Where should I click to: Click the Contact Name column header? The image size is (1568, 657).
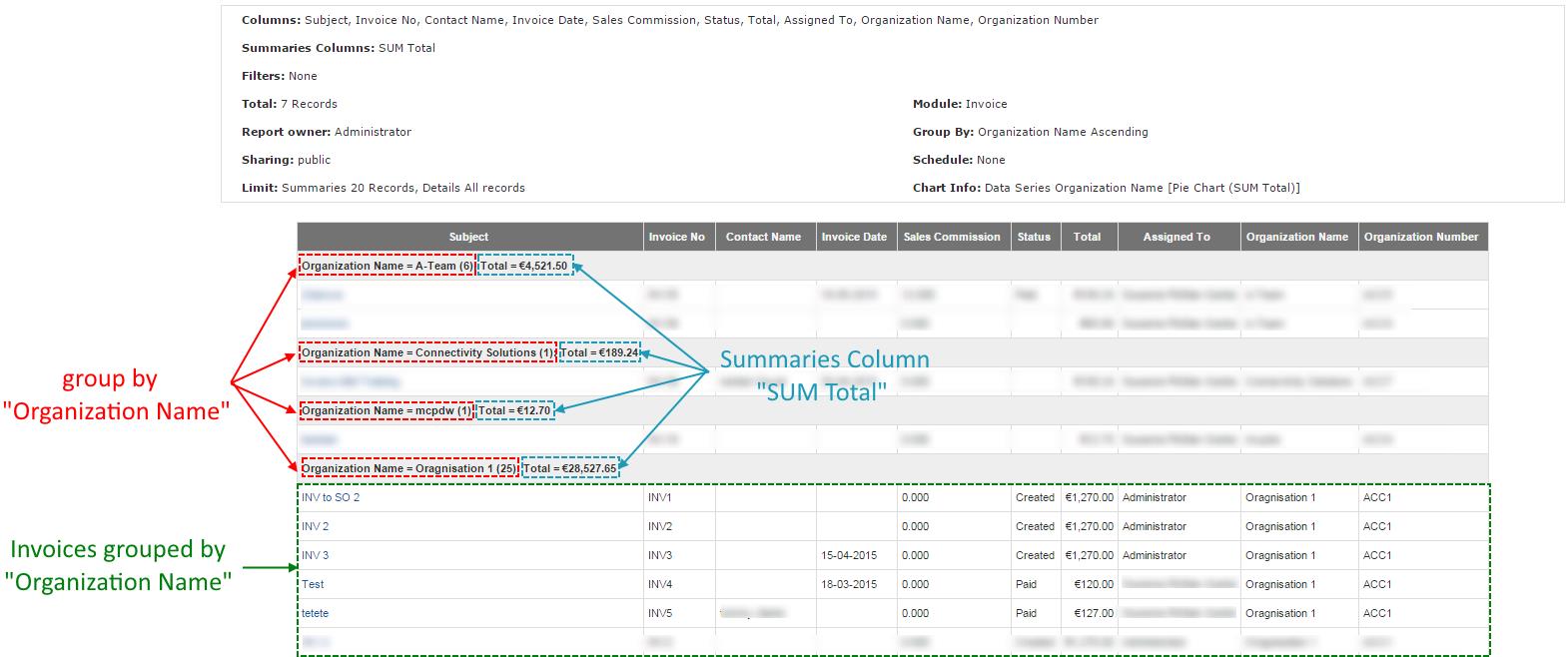[763, 237]
